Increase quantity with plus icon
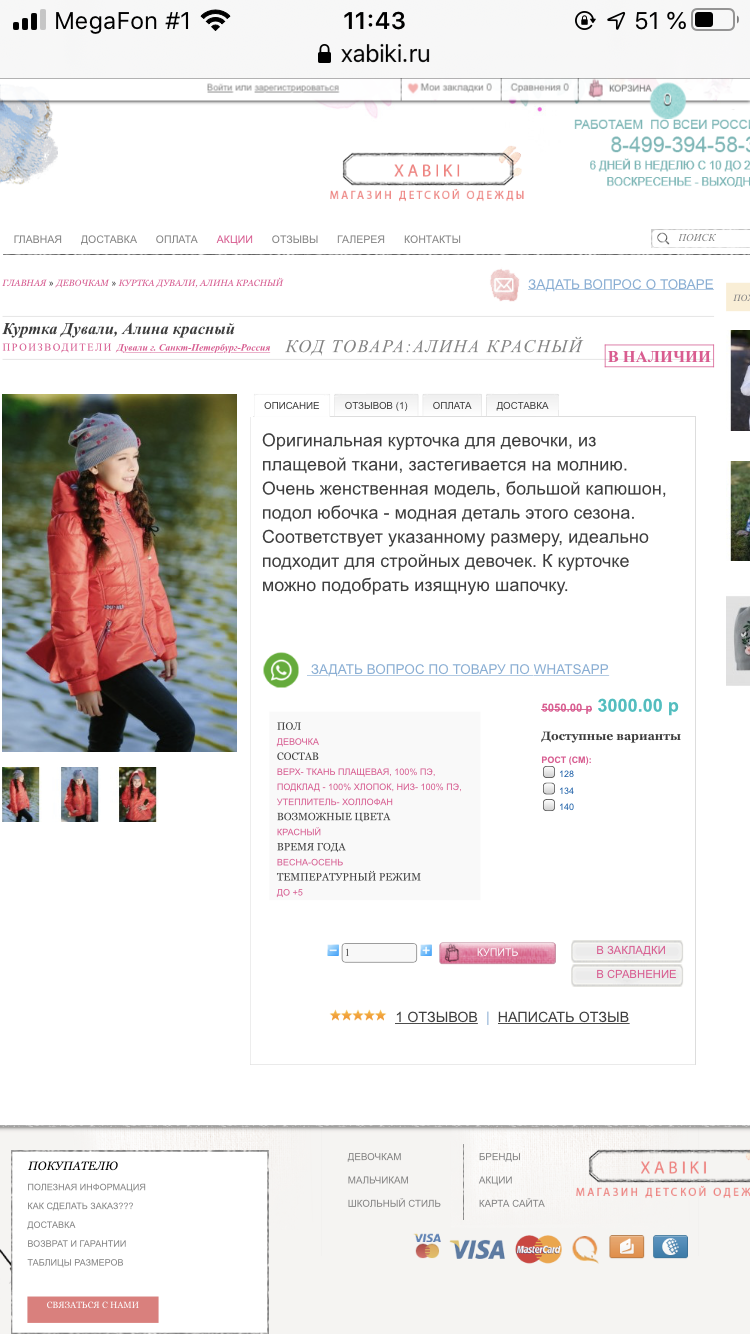 pos(426,951)
